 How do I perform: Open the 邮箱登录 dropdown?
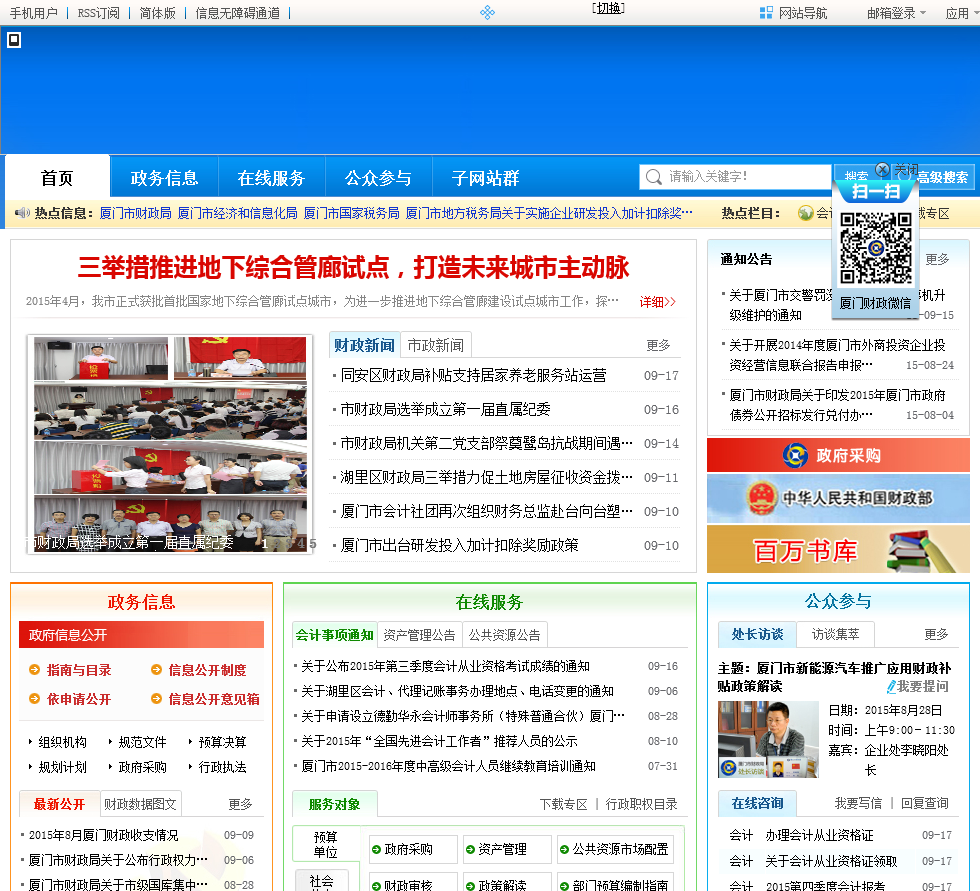pos(896,13)
